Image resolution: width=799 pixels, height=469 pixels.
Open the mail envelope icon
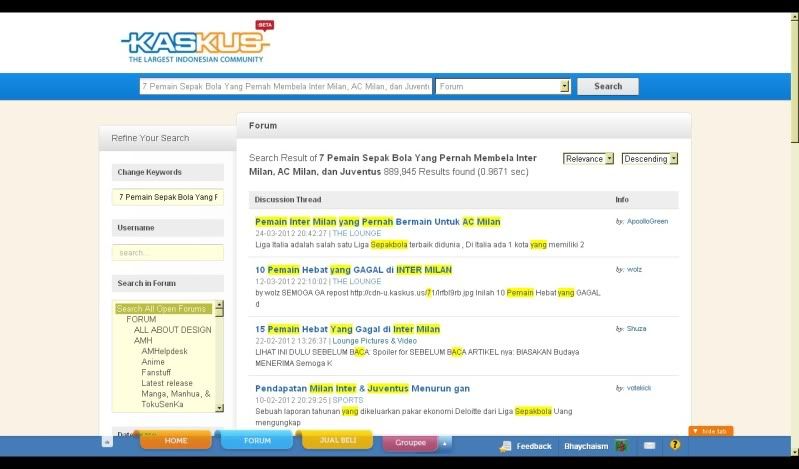tap(649, 446)
